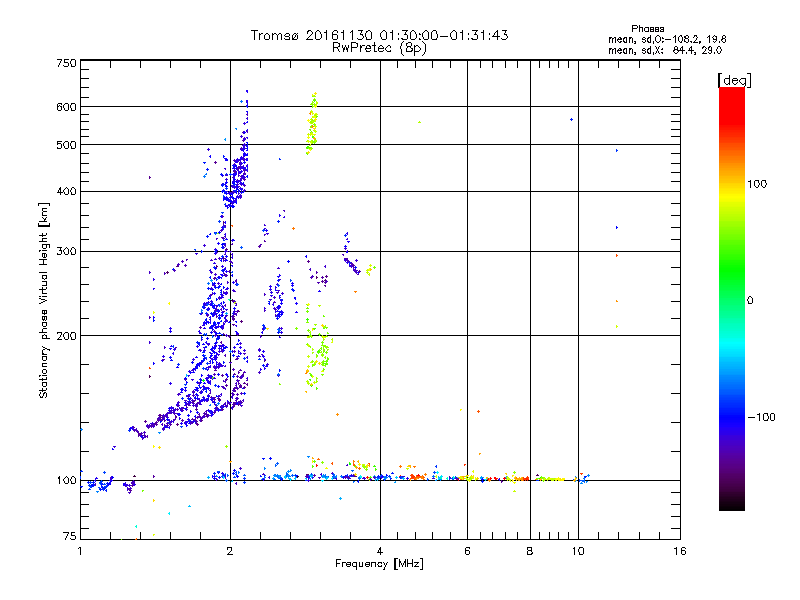Click the x-axis tick label '1'
Screen dimensions: 800x600
(x=80, y=551)
